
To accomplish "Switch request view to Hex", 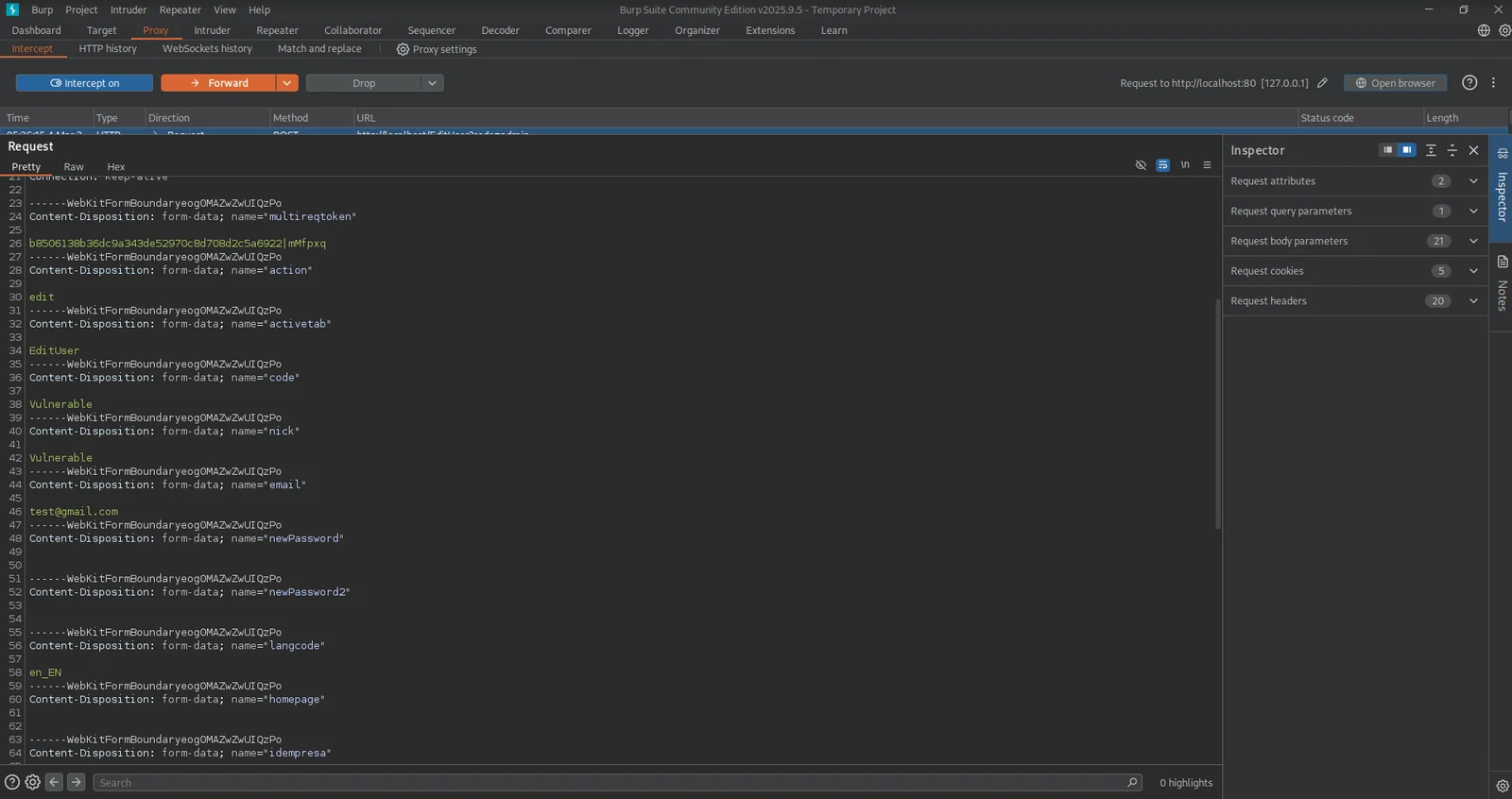I will coord(116,167).
